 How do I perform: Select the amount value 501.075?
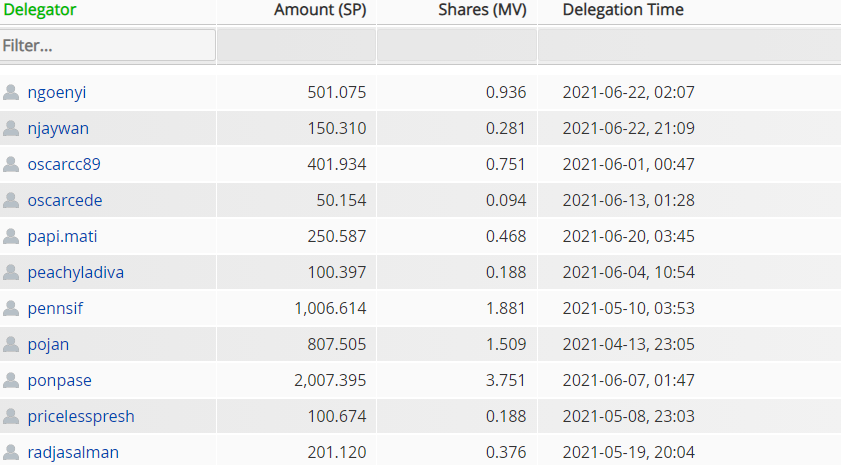pos(337,92)
